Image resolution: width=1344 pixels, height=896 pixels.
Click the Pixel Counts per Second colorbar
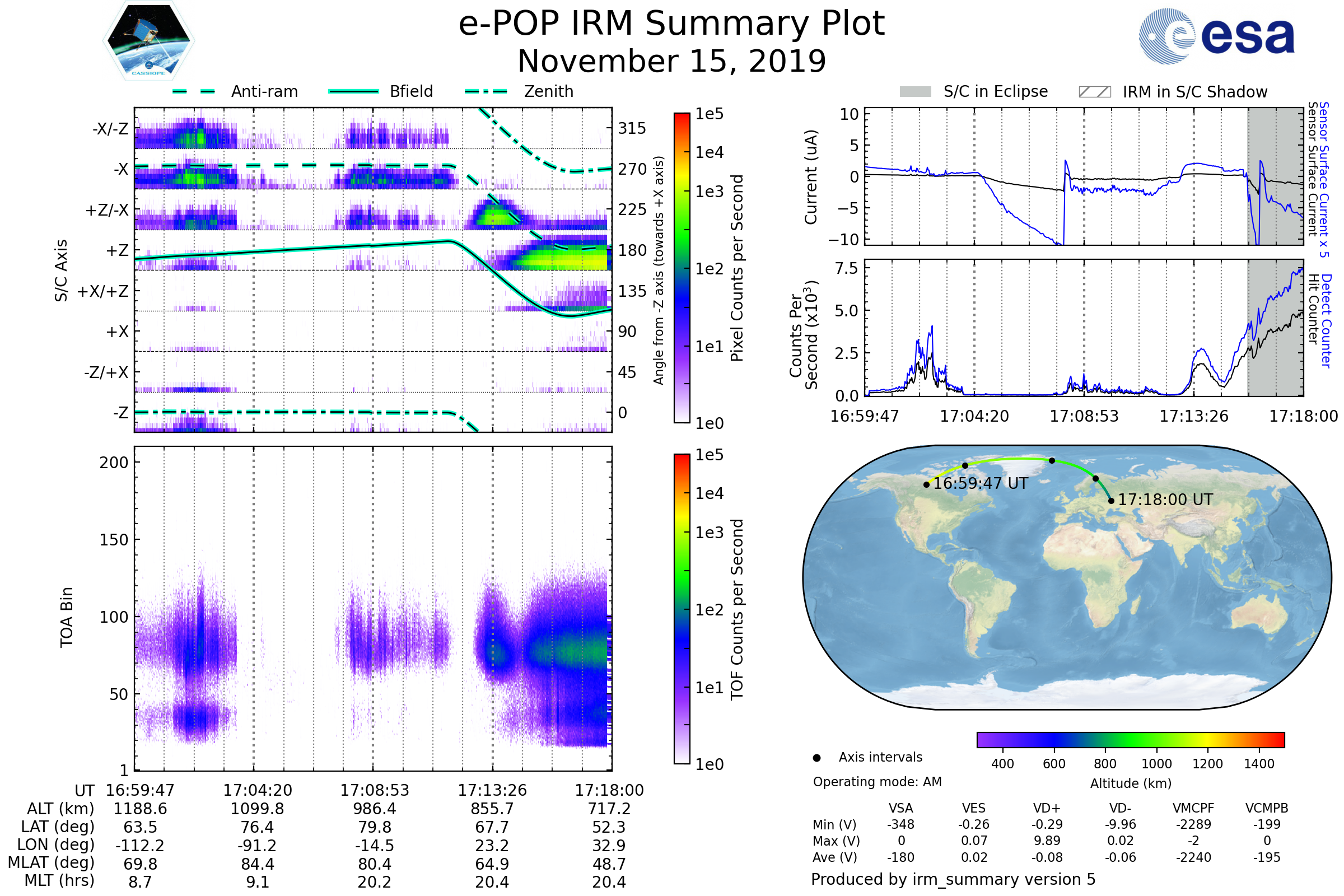click(x=682, y=268)
